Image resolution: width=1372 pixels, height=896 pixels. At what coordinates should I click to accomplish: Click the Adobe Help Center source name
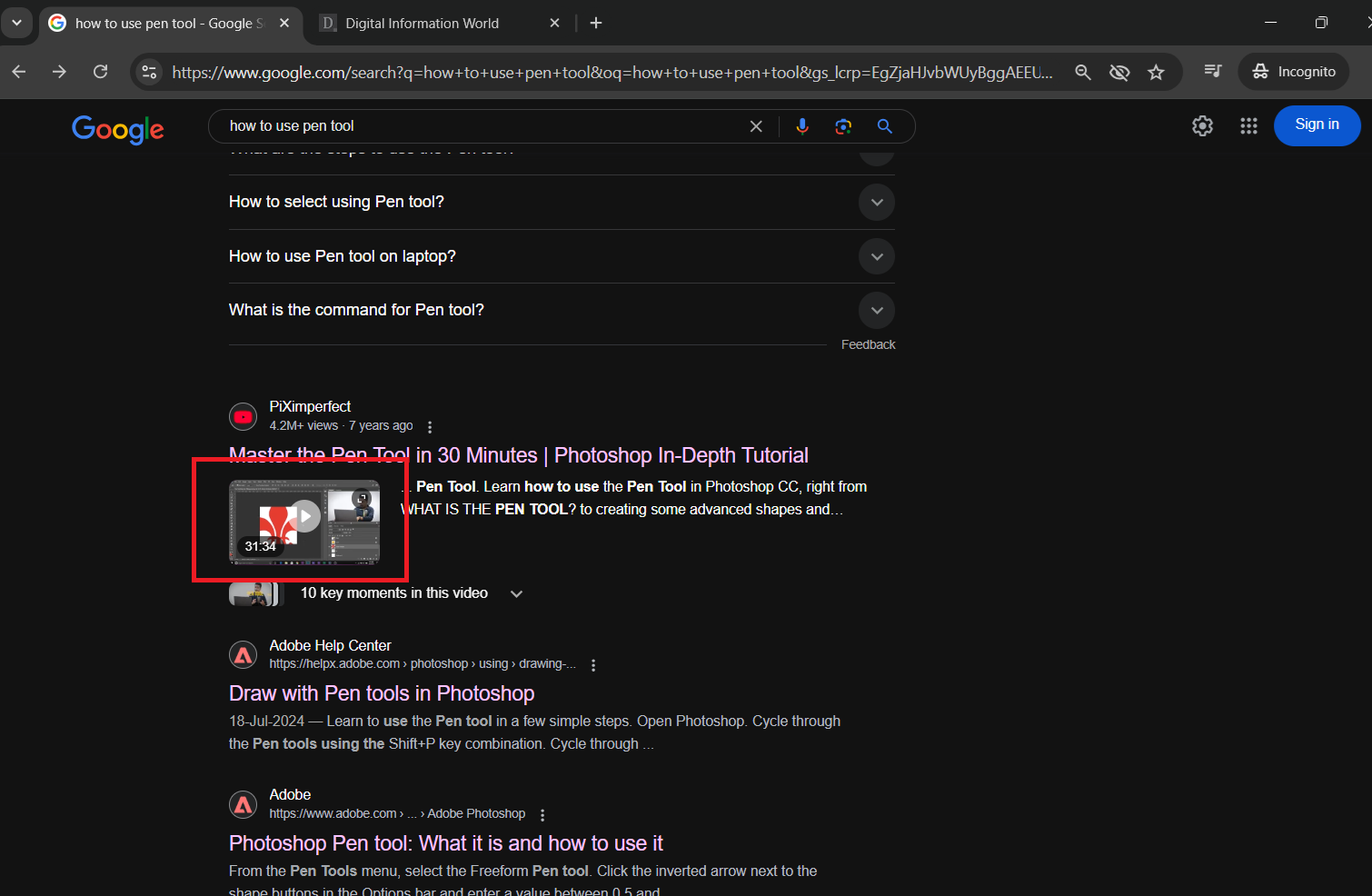click(x=330, y=645)
